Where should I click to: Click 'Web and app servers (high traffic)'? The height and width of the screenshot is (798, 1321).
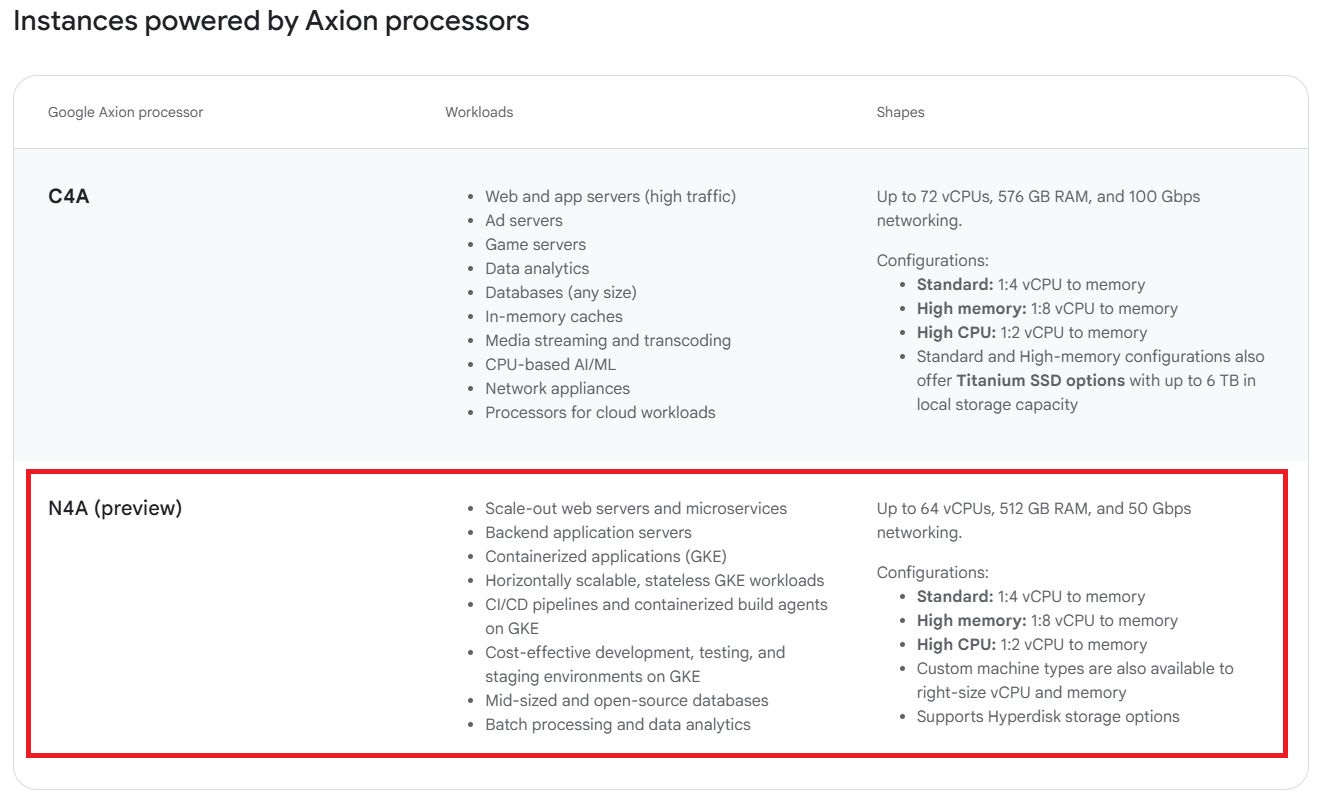point(610,197)
